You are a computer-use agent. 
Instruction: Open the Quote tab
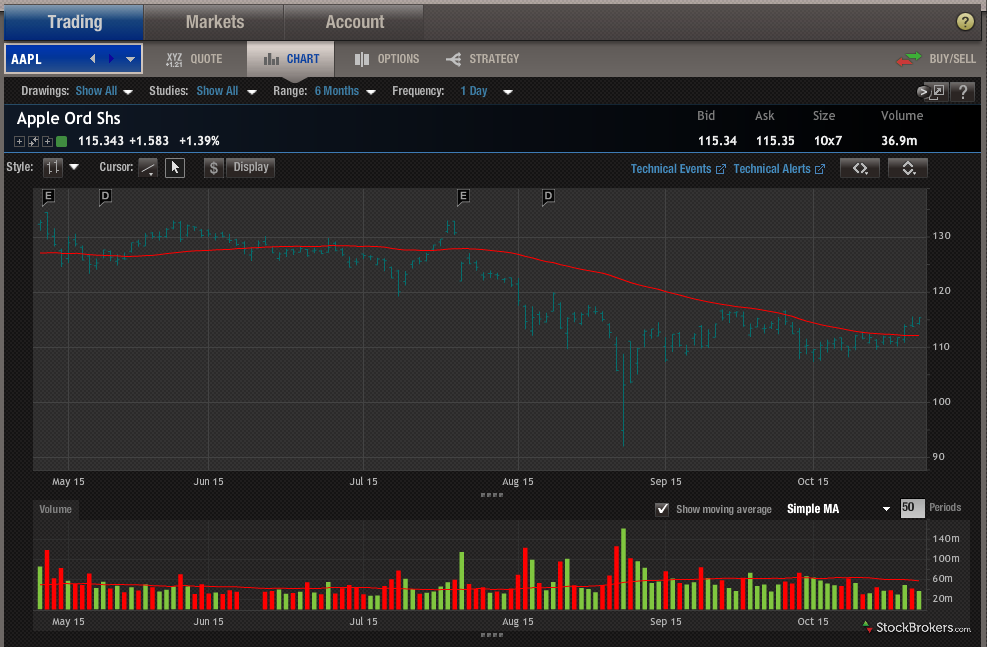194,59
